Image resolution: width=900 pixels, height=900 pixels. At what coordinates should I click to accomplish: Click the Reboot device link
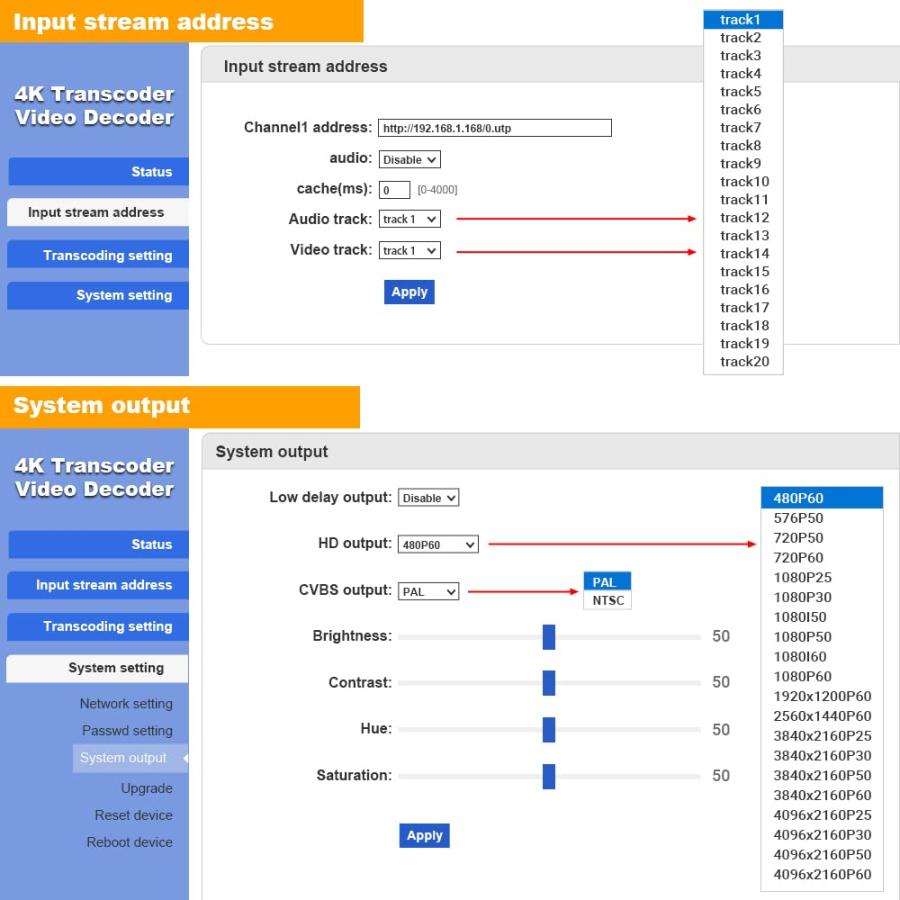click(x=129, y=842)
